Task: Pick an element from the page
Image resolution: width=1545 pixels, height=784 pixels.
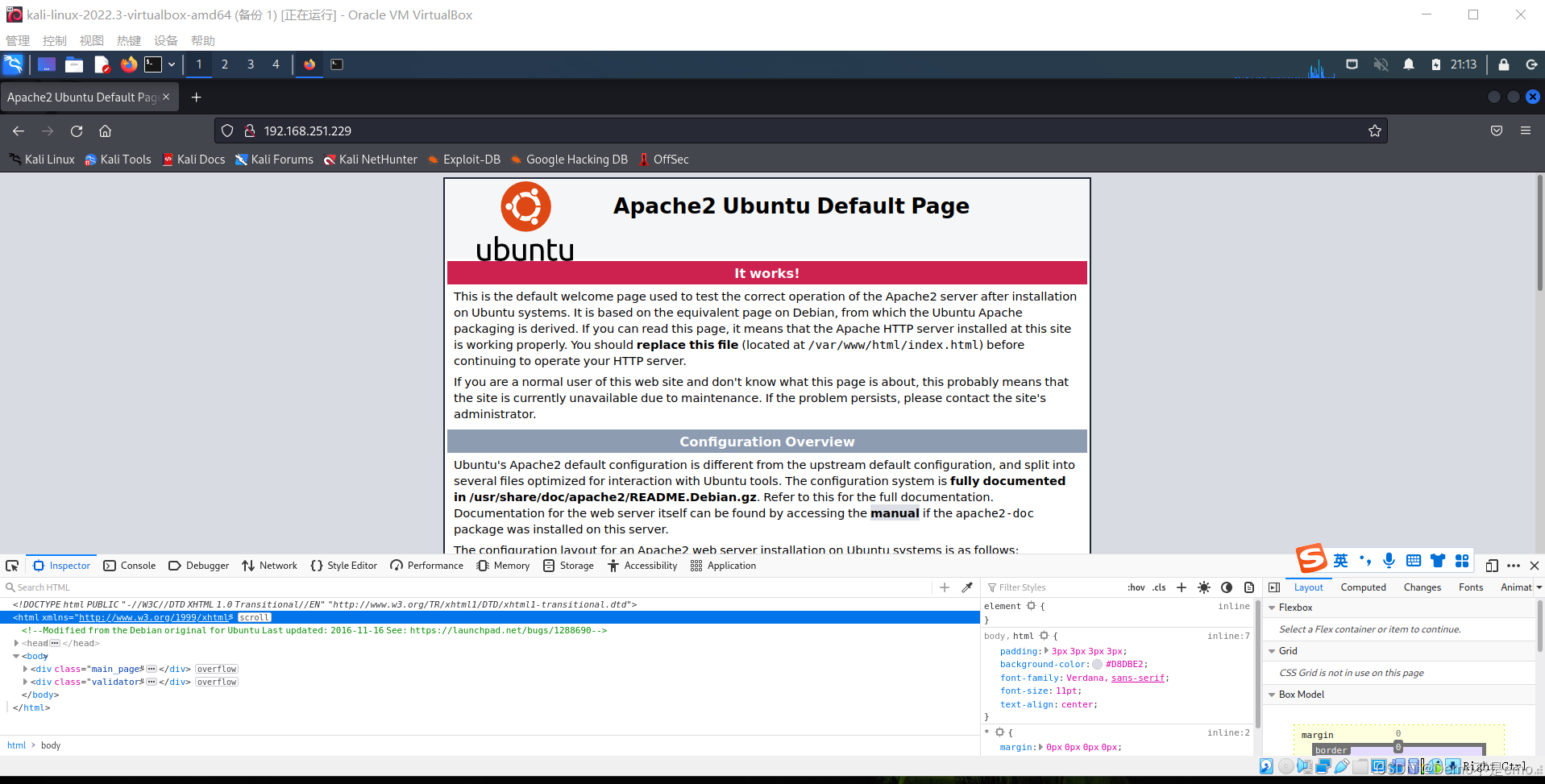Action: pos(12,566)
